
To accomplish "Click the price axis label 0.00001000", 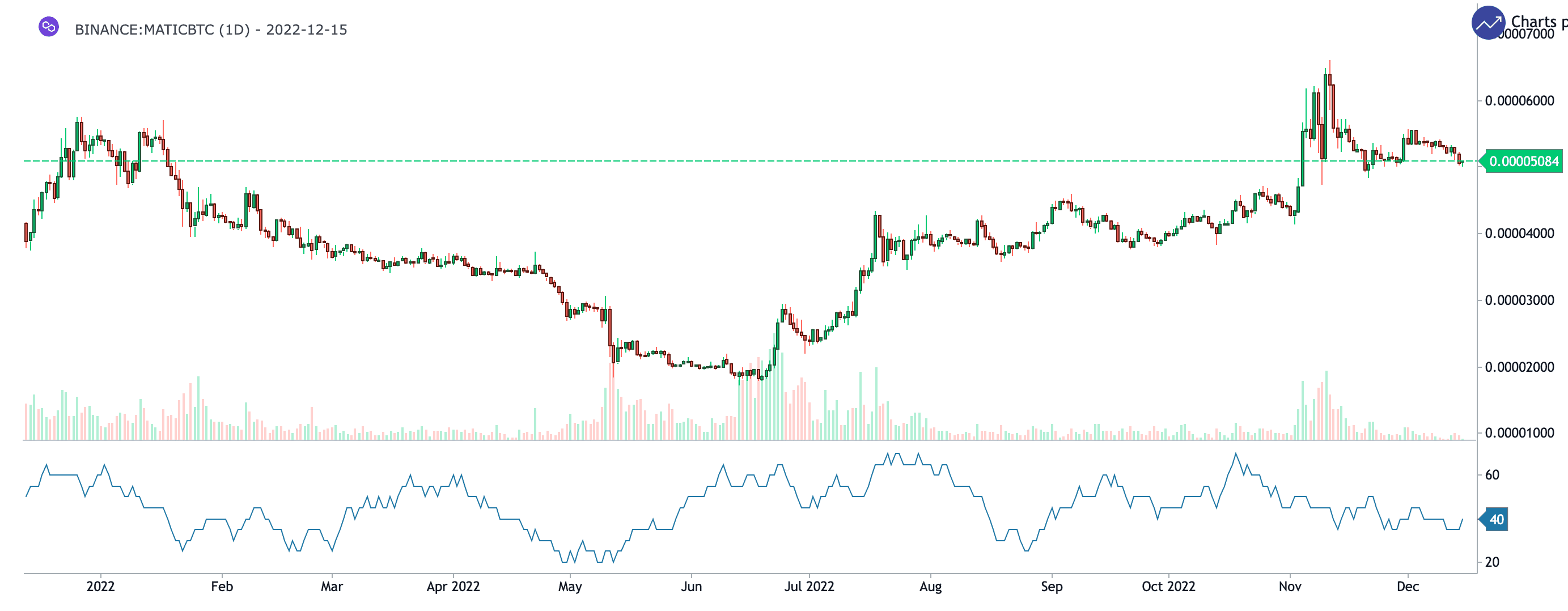I will pyautogui.click(x=1519, y=433).
